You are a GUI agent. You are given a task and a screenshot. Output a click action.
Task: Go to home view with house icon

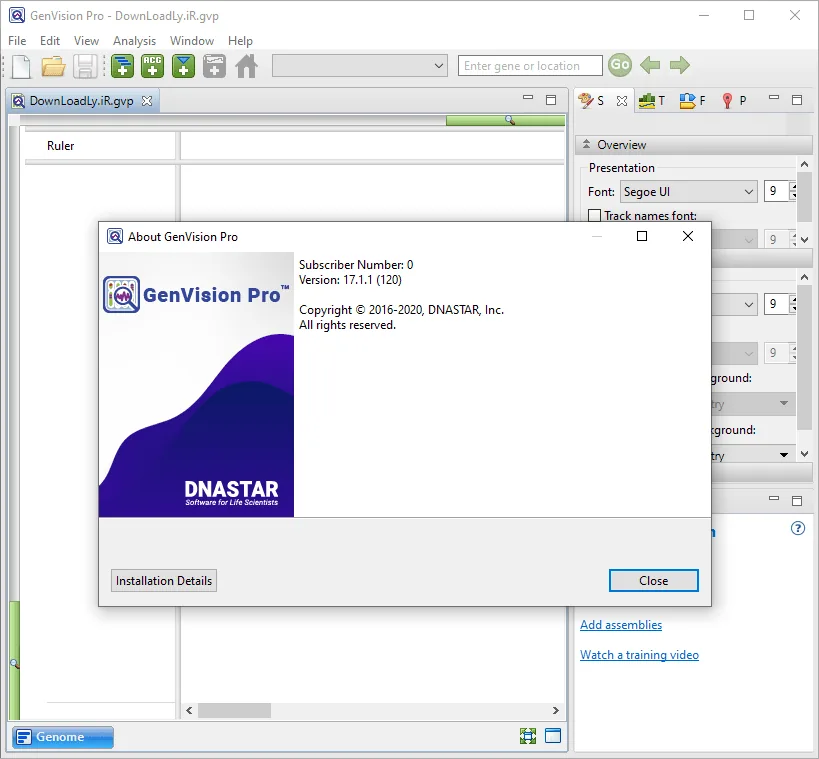247,66
